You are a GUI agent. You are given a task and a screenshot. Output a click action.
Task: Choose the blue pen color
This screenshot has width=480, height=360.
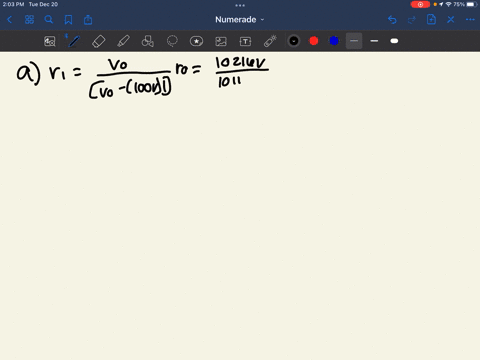click(334, 41)
